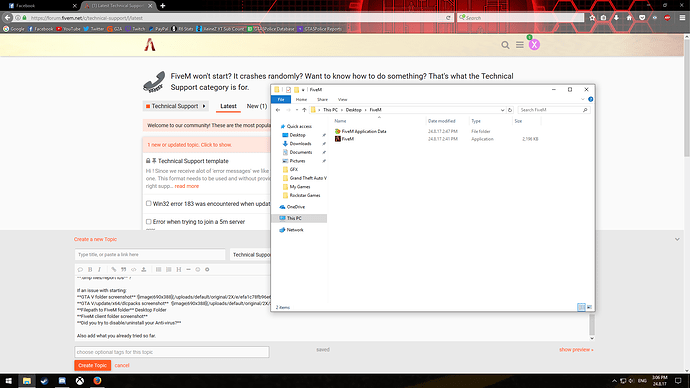Insert a numbered list in the composer

pyautogui.click(x=169, y=269)
